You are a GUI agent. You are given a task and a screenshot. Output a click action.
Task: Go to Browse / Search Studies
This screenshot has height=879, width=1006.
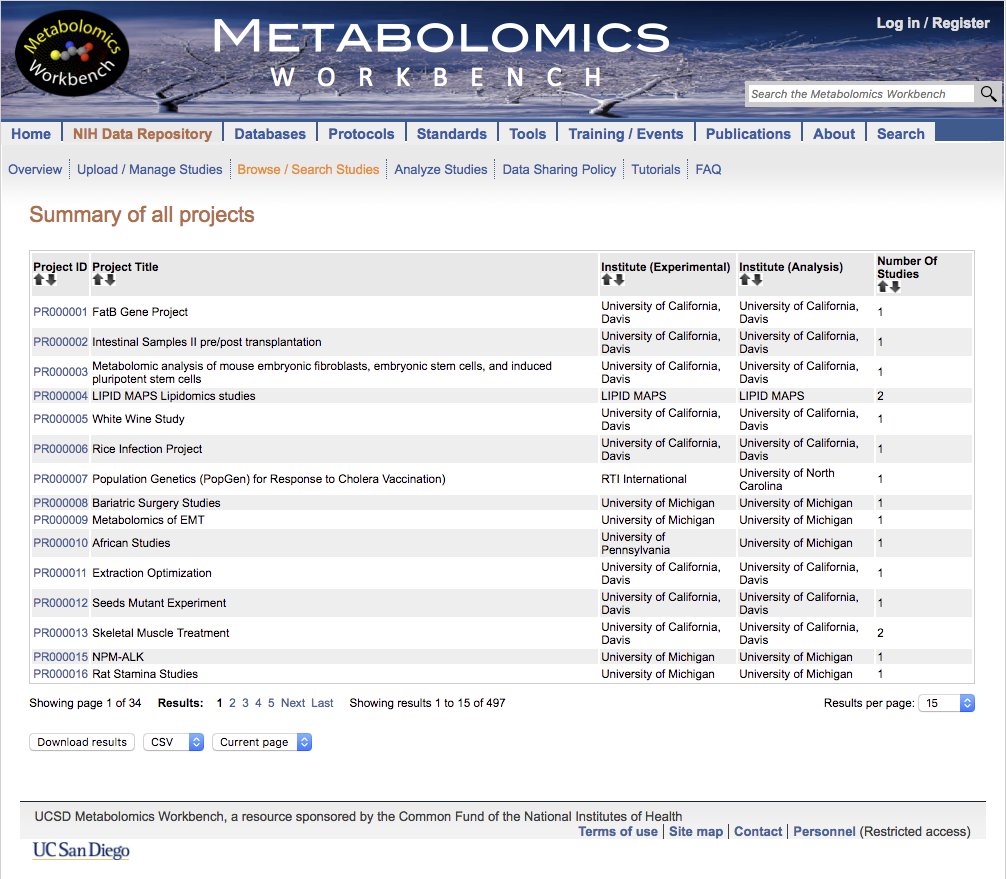point(308,169)
